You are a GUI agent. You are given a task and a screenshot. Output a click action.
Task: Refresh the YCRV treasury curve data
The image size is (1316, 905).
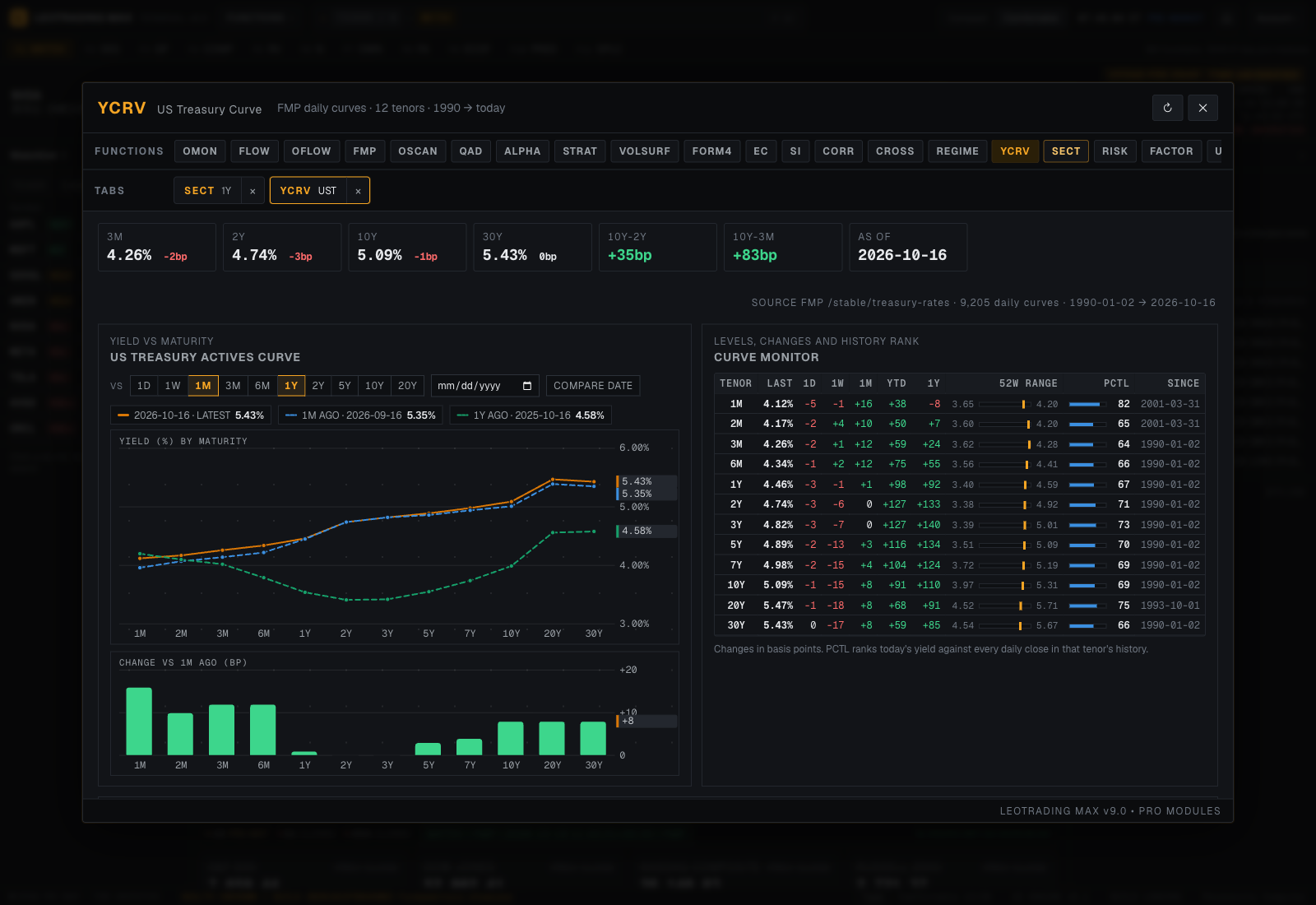click(x=1167, y=108)
